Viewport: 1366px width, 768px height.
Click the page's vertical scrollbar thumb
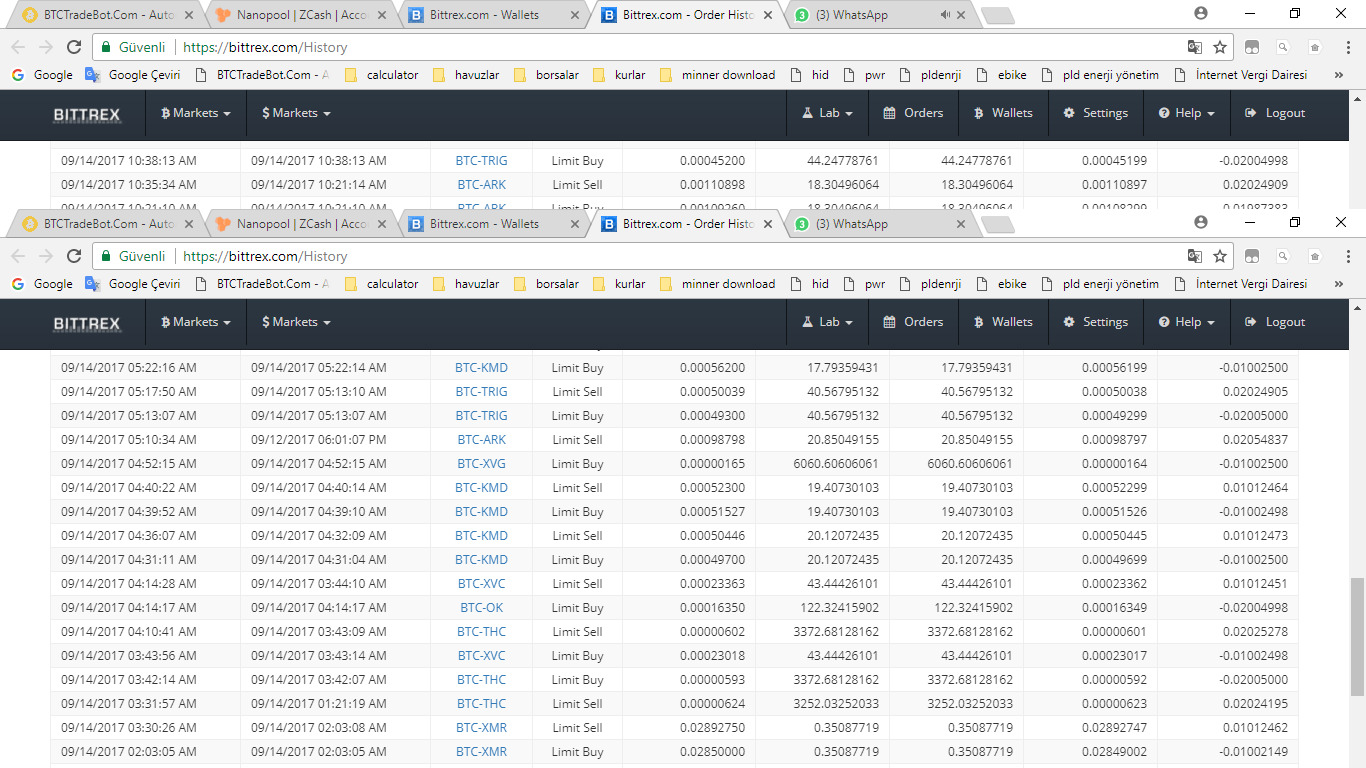(x=1357, y=636)
